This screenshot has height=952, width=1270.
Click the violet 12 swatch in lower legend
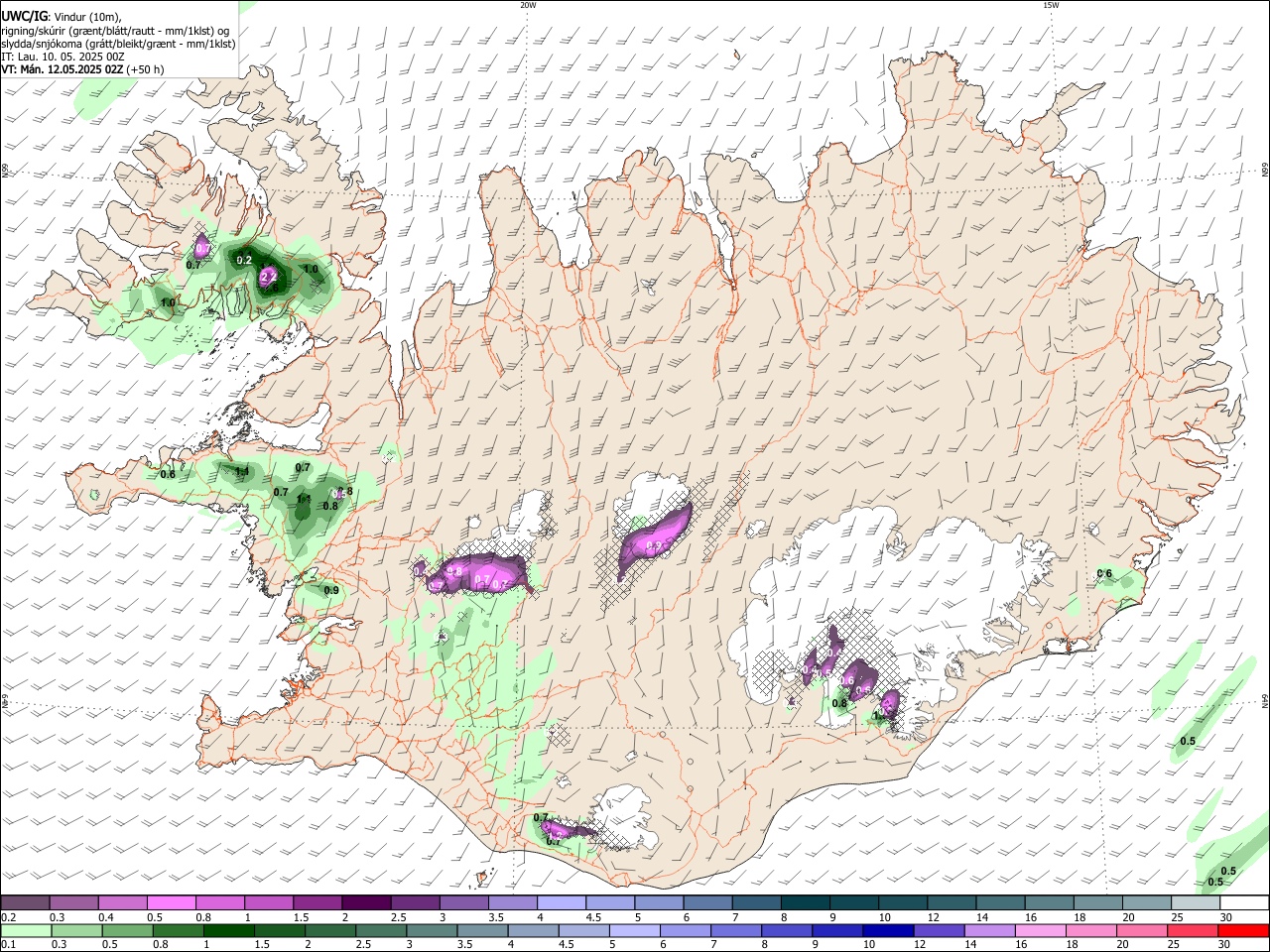(x=939, y=930)
